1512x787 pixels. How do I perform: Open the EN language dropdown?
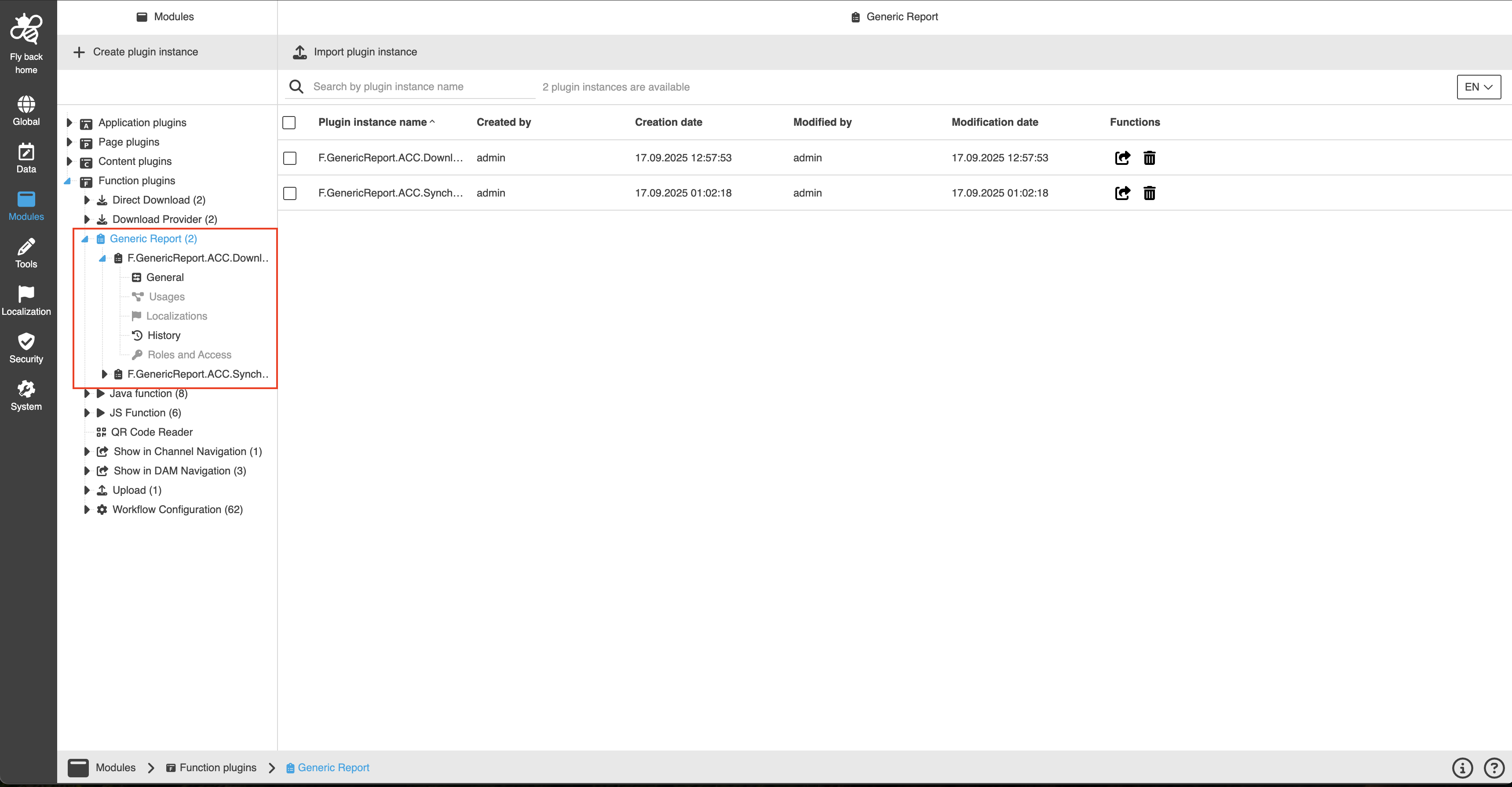click(1478, 87)
